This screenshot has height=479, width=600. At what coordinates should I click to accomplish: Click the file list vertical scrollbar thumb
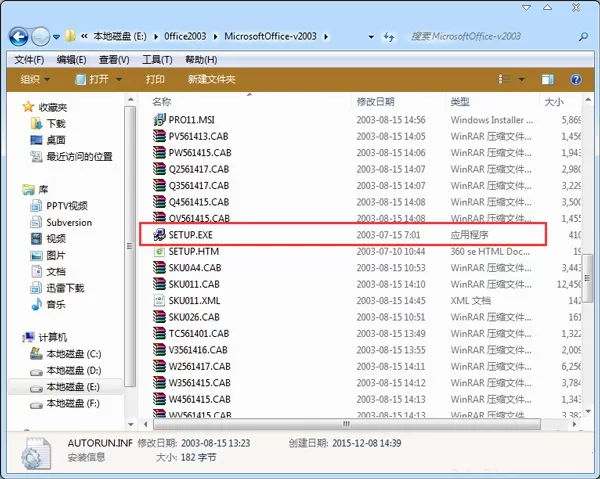pyautogui.click(x=588, y=278)
